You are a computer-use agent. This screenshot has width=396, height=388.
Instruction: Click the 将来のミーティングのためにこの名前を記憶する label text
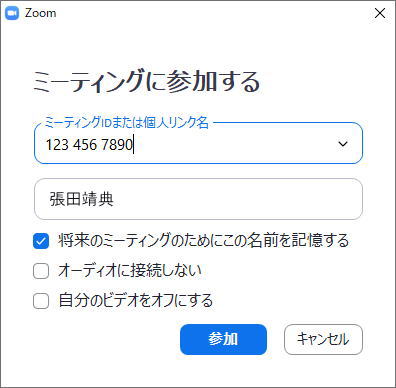point(203,240)
